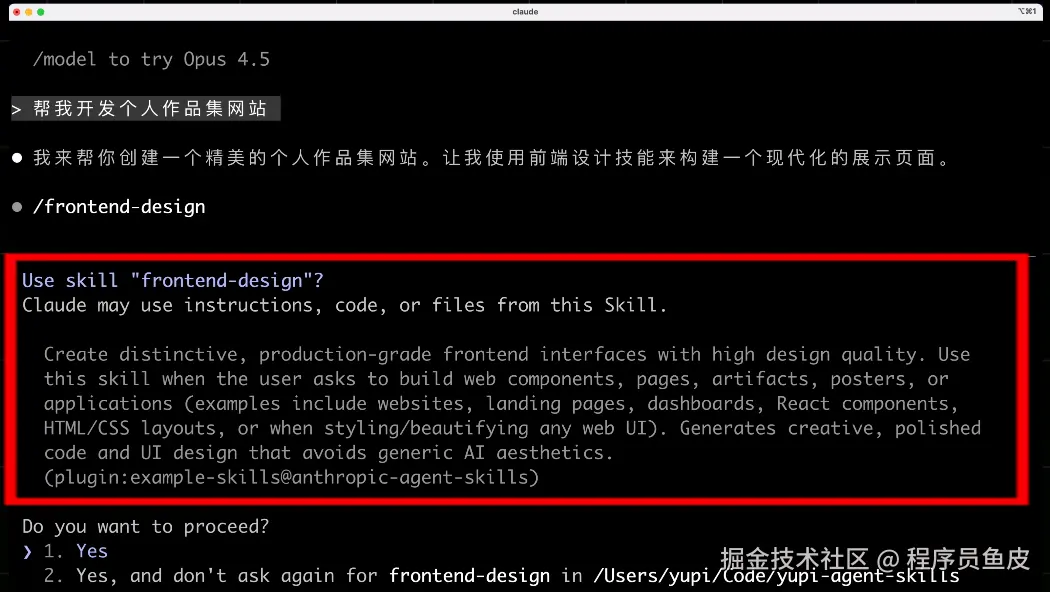Screen dimensions: 1050x592
Task: Click the "HTML/CSS layouts" description line
Action: click(512, 429)
